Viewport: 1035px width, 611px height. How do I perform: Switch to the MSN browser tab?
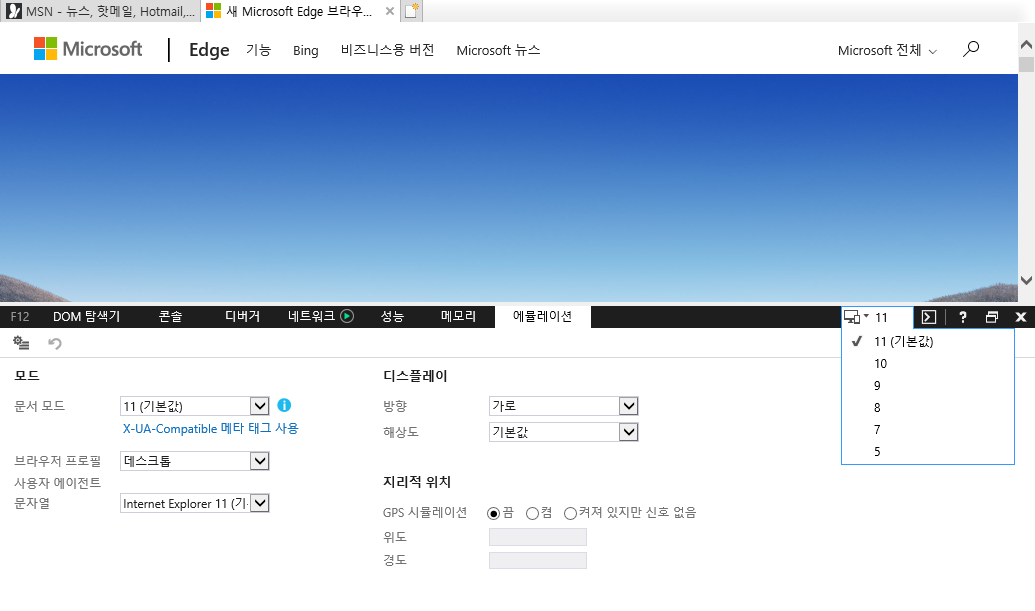(100, 11)
